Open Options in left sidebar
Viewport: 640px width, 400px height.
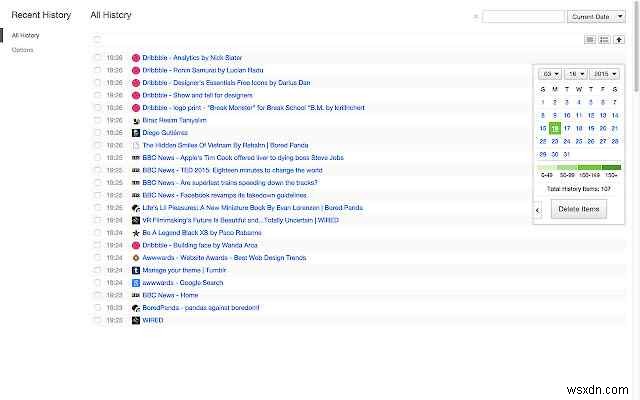point(22,50)
